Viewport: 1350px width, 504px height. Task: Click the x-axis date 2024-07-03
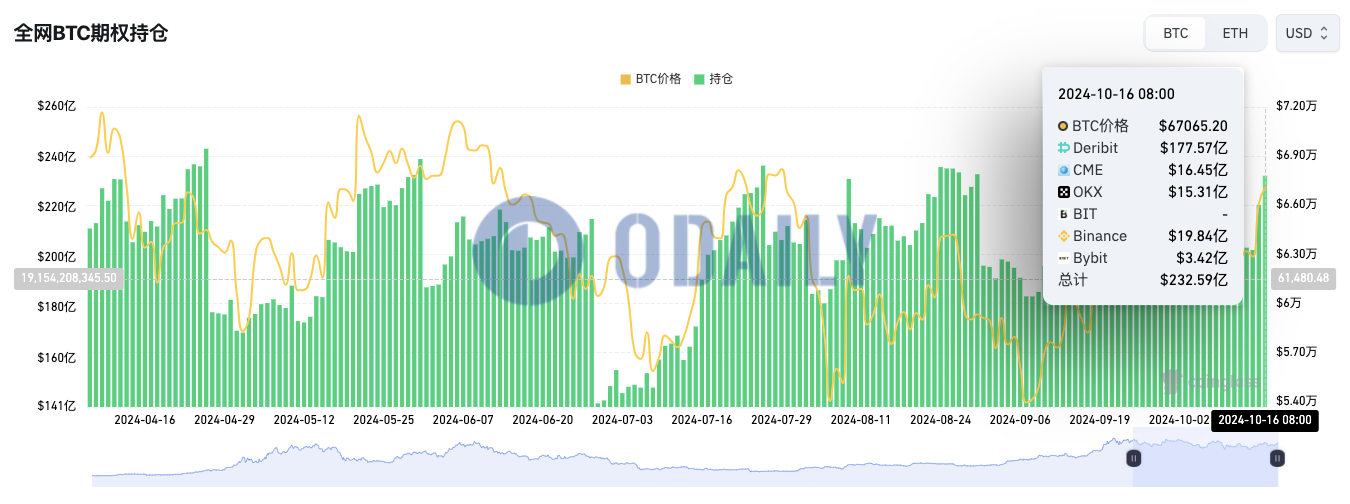[623, 421]
